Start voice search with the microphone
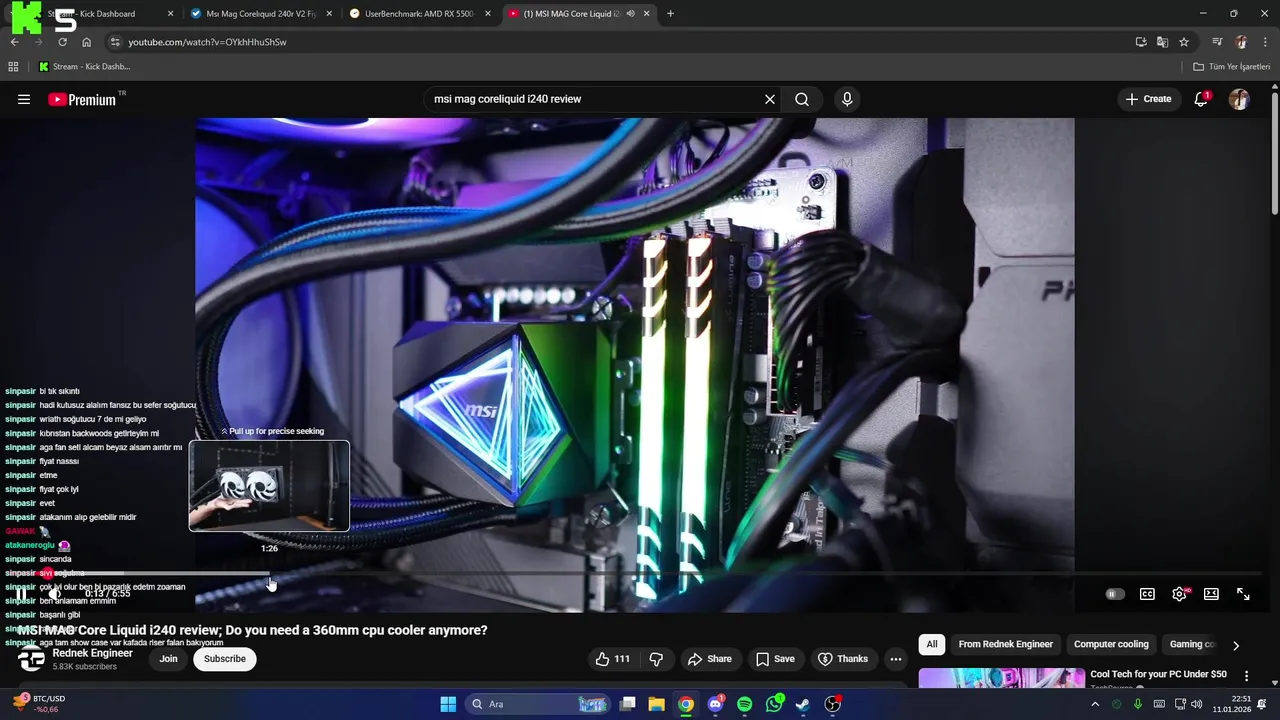The height and width of the screenshot is (720, 1280). [x=847, y=99]
